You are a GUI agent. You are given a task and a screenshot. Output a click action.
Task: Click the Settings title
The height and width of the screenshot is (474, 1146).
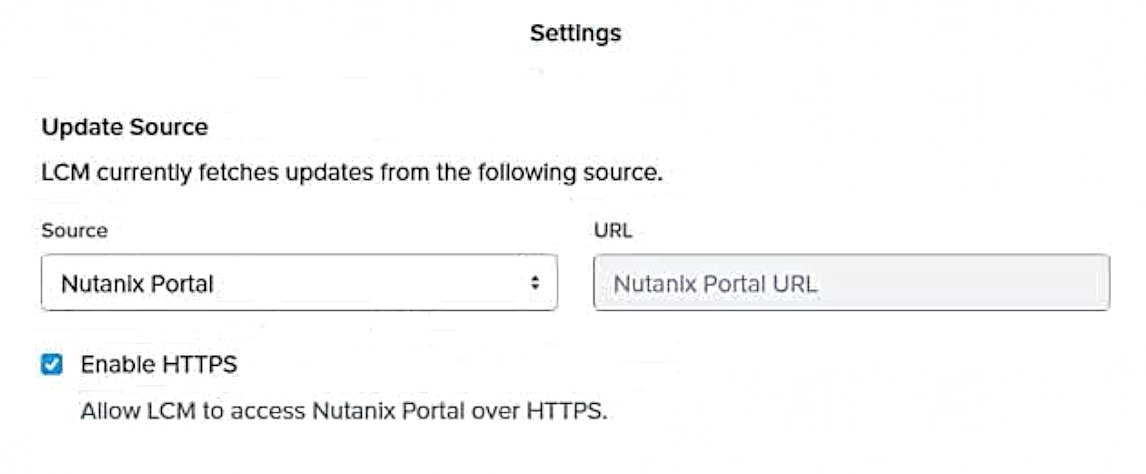point(575,33)
